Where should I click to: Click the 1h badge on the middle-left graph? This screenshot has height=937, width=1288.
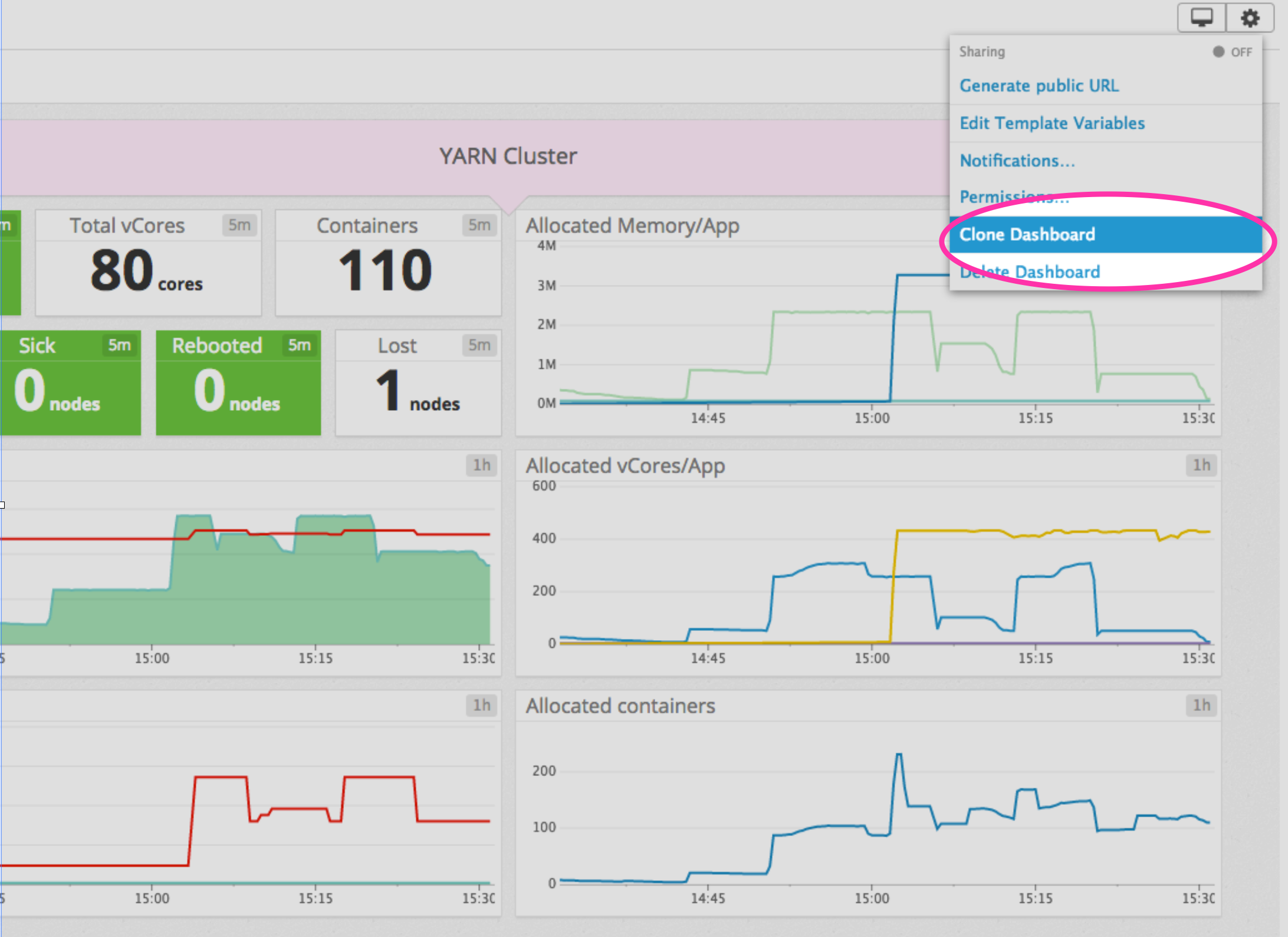481,466
